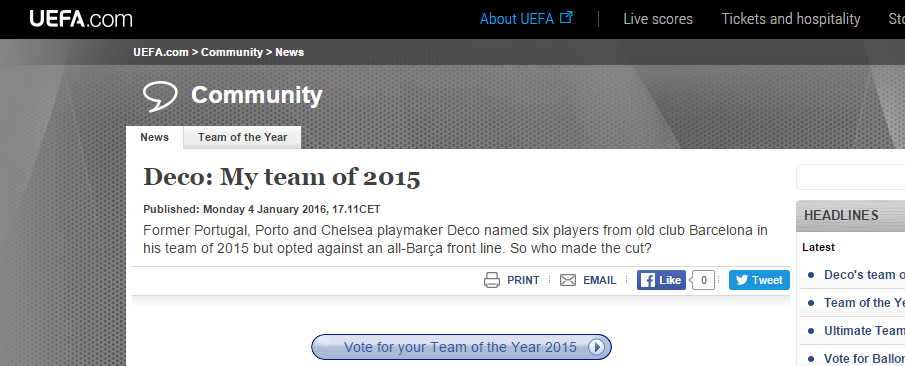Vote for your Team of the Year 2015
The image size is (905, 366).
461,347
